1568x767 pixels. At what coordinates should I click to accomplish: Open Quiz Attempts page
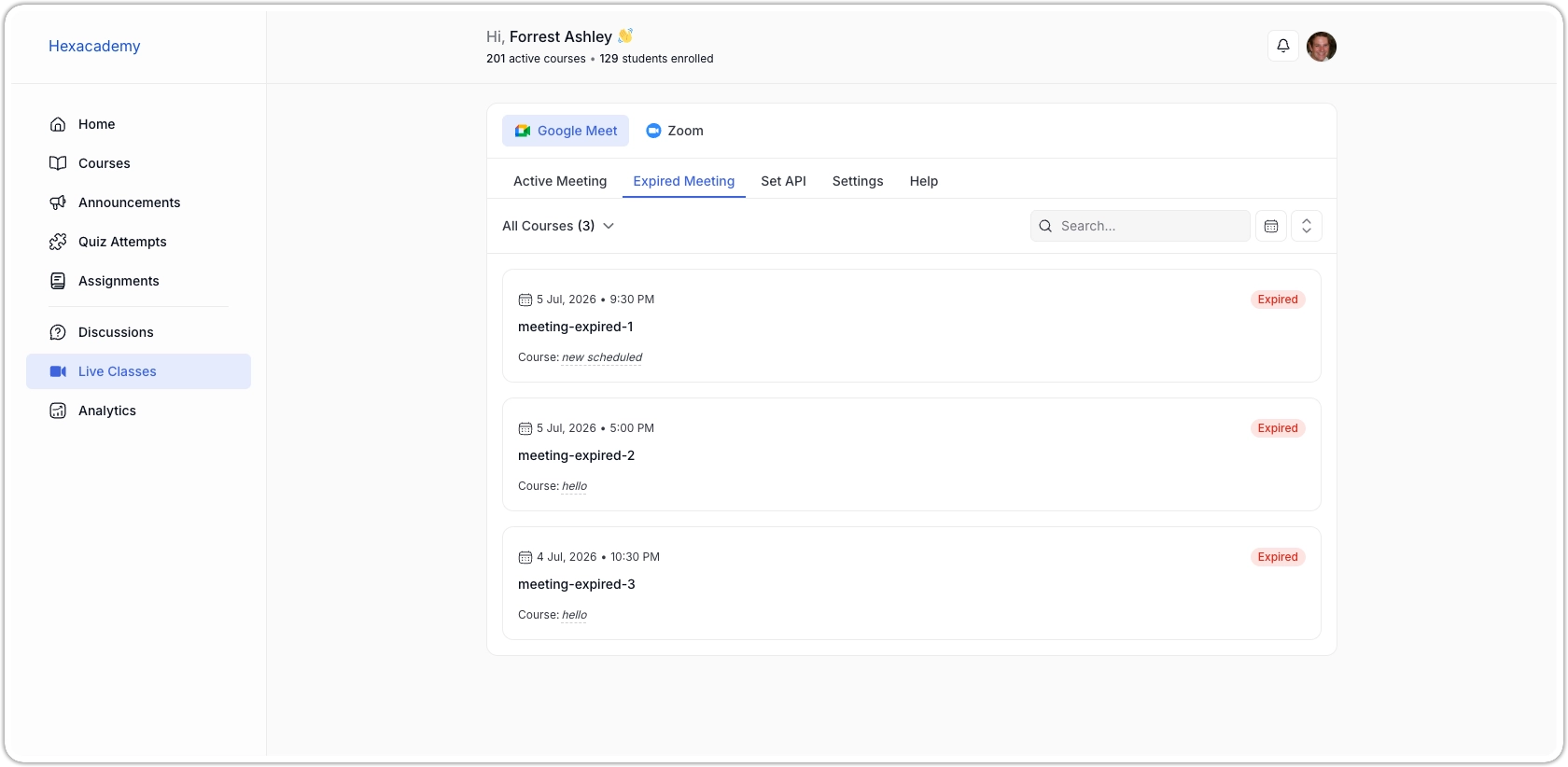coord(138,242)
